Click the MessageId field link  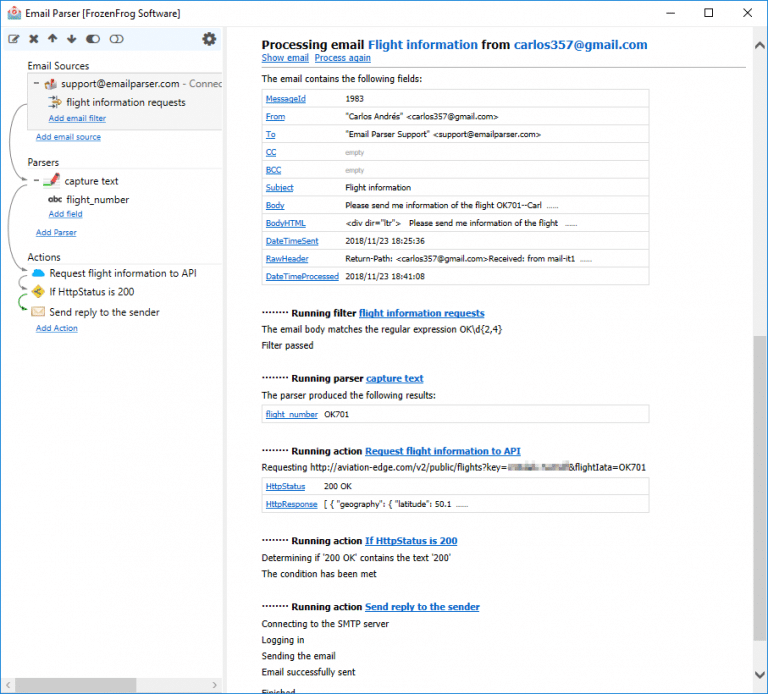tap(286, 99)
